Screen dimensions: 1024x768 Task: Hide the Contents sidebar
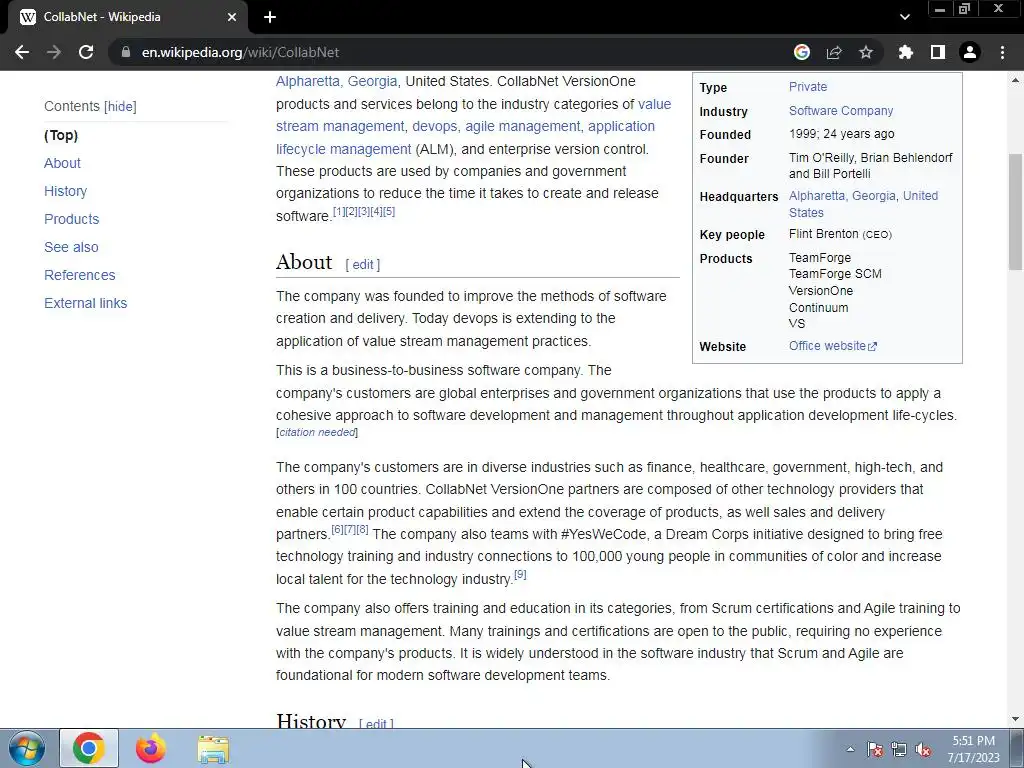tap(121, 106)
